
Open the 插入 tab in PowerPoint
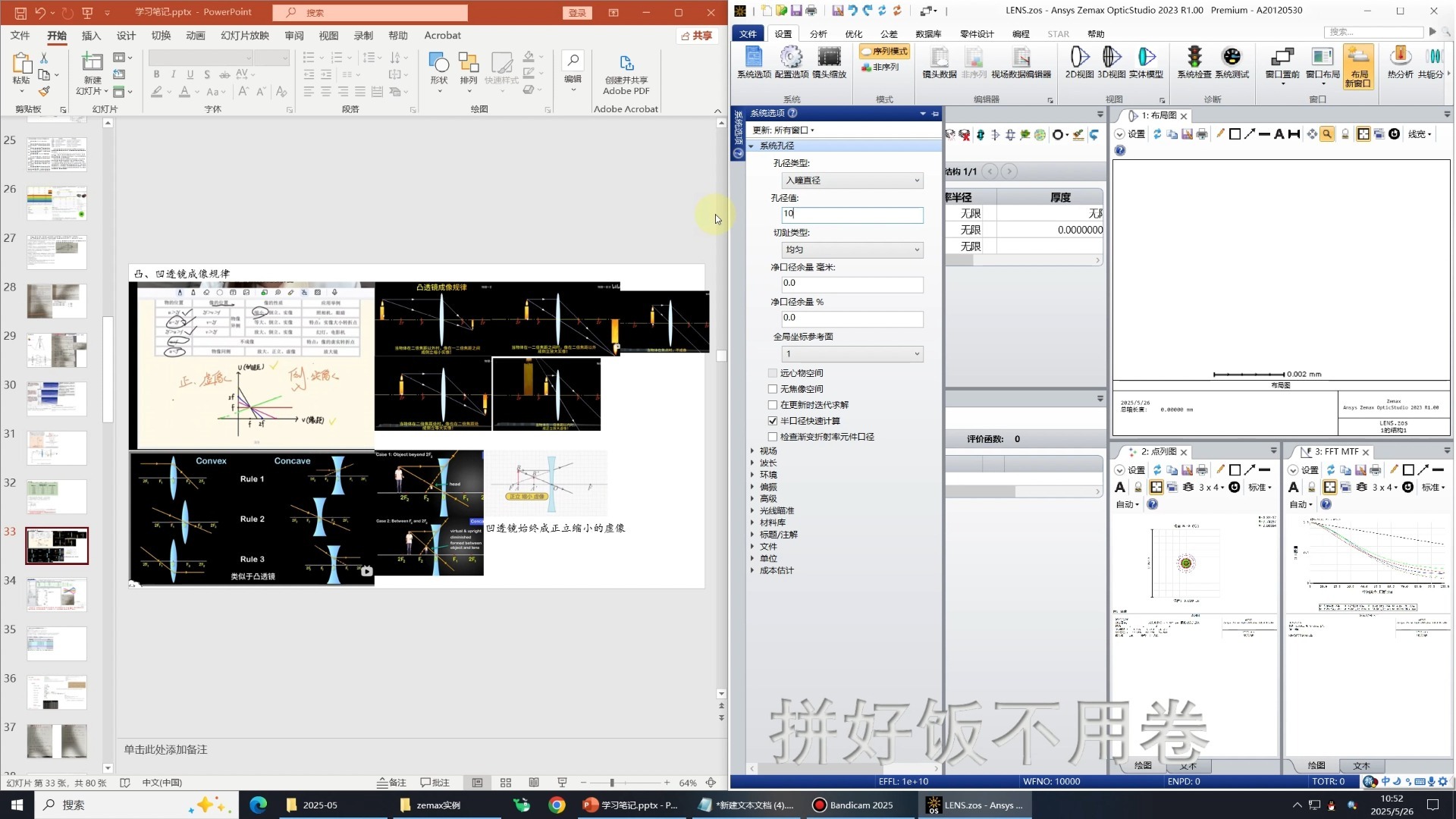pyautogui.click(x=91, y=36)
